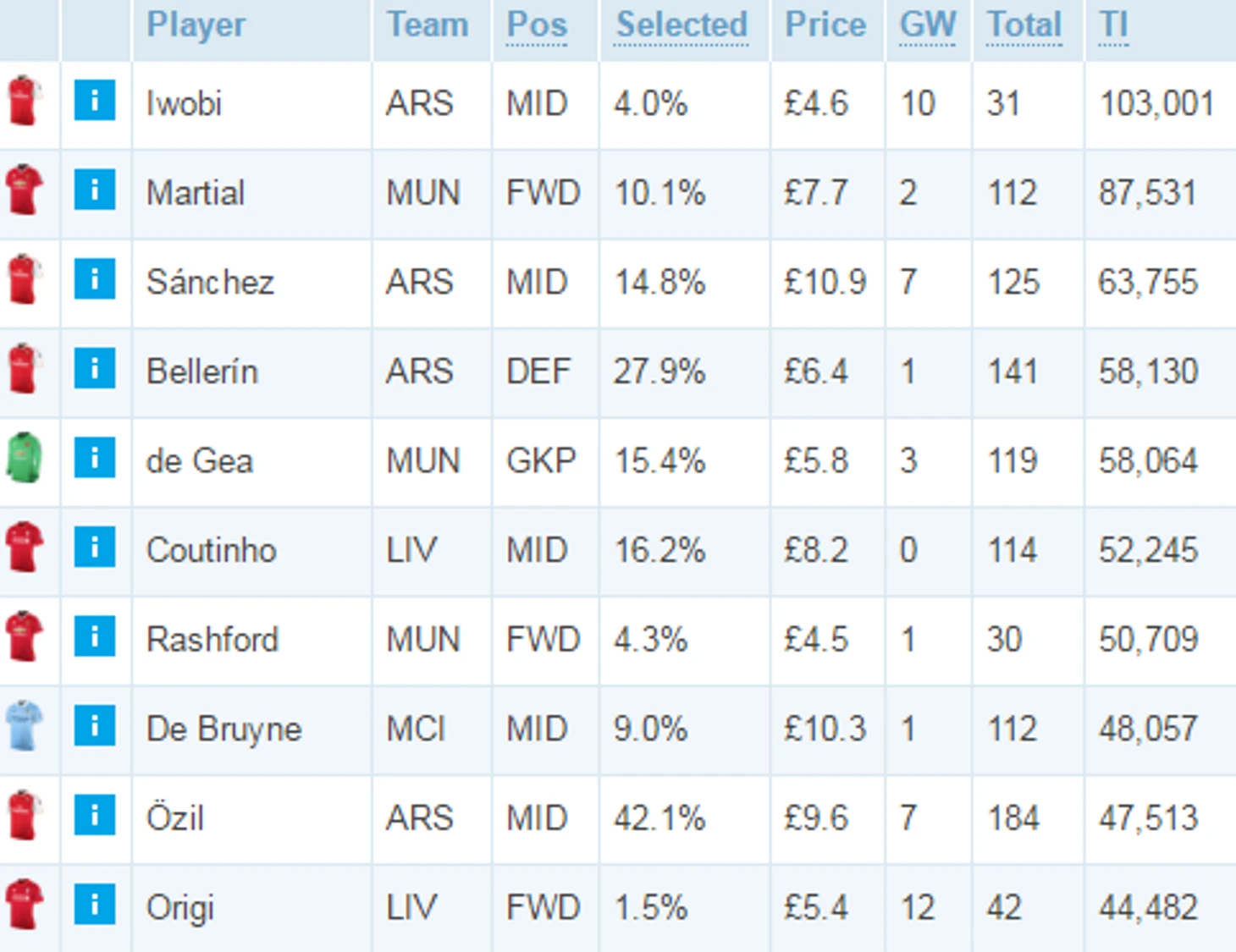Screen dimensions: 1236x952
Task: Sort by the GW column header
Action: coord(928,25)
